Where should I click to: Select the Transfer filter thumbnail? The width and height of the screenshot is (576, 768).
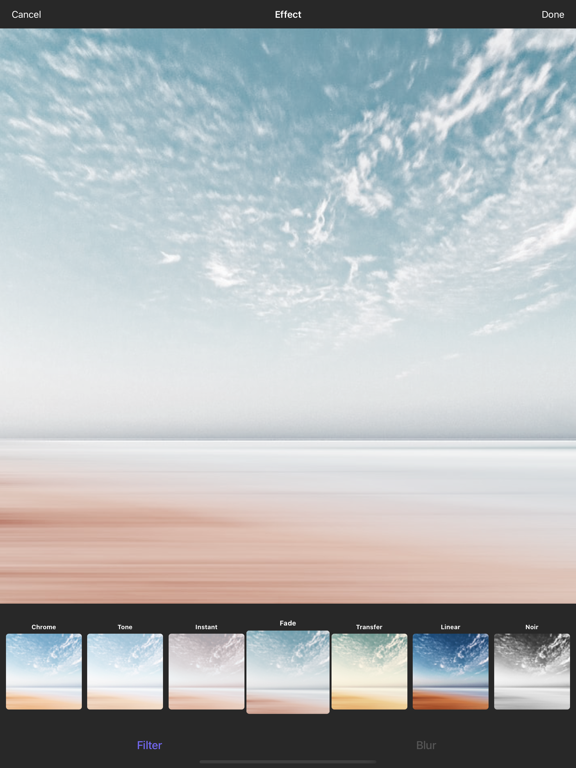[369, 672]
